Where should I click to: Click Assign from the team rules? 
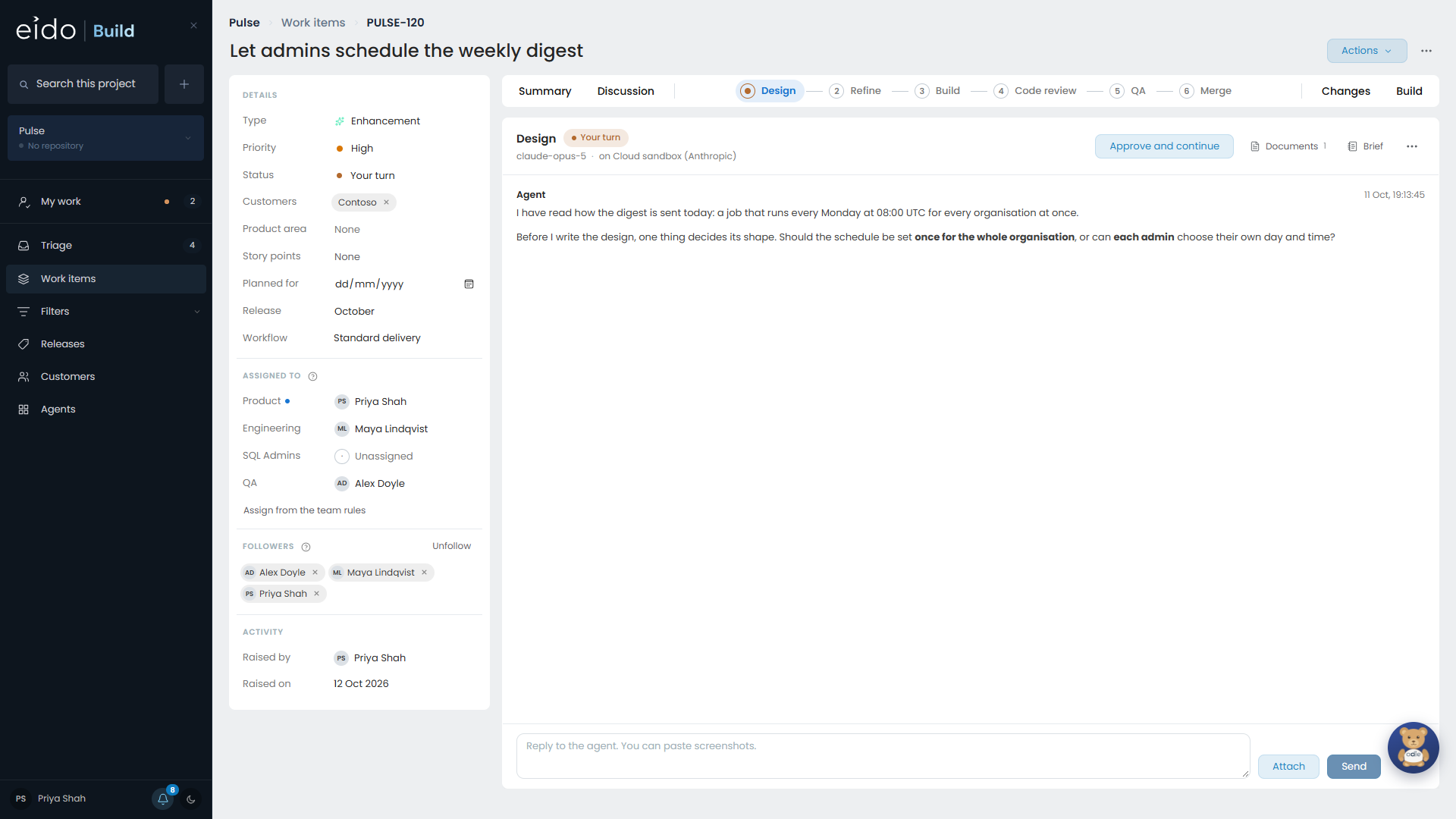pos(304,510)
